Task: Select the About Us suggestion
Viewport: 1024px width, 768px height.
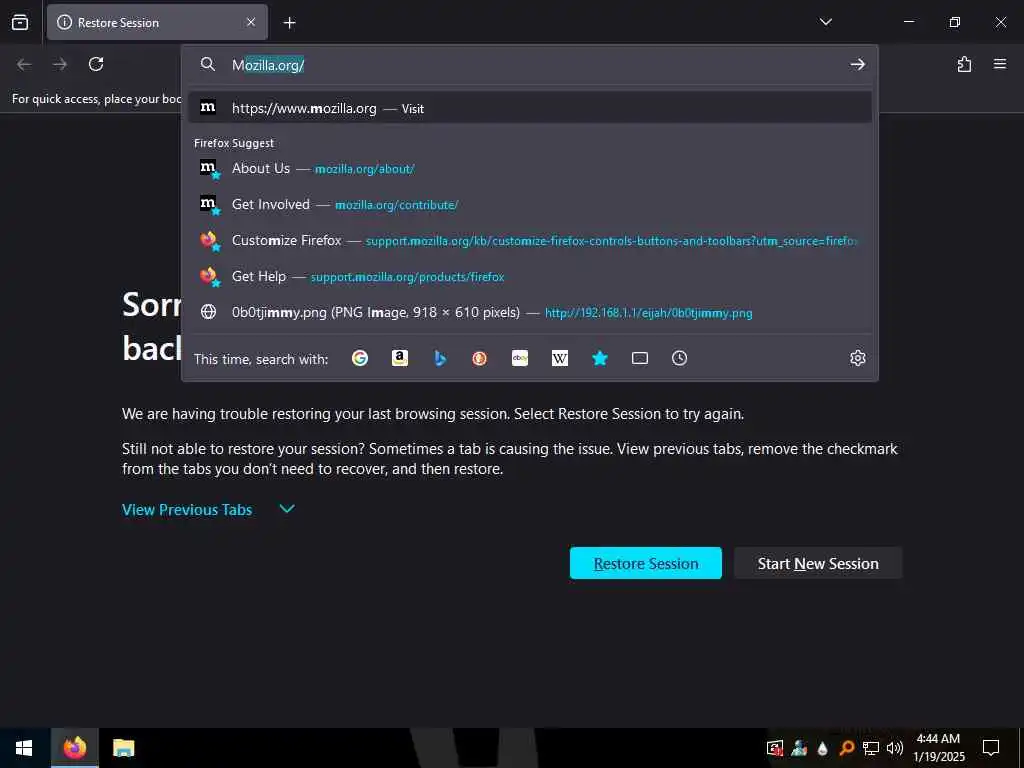Action: (530, 168)
